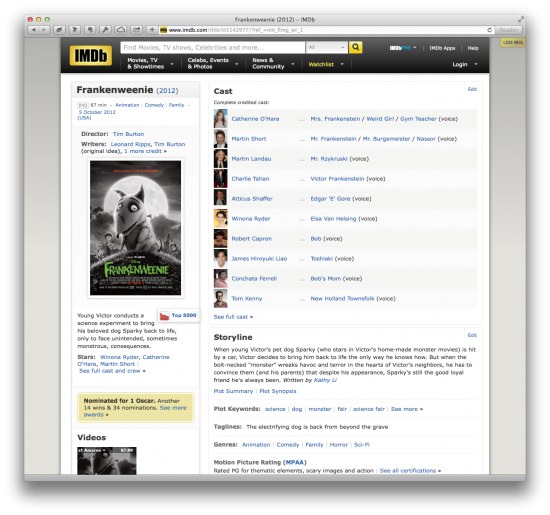Click the IMDb logo
This screenshot has height=515, width=550.
click(x=90, y=55)
